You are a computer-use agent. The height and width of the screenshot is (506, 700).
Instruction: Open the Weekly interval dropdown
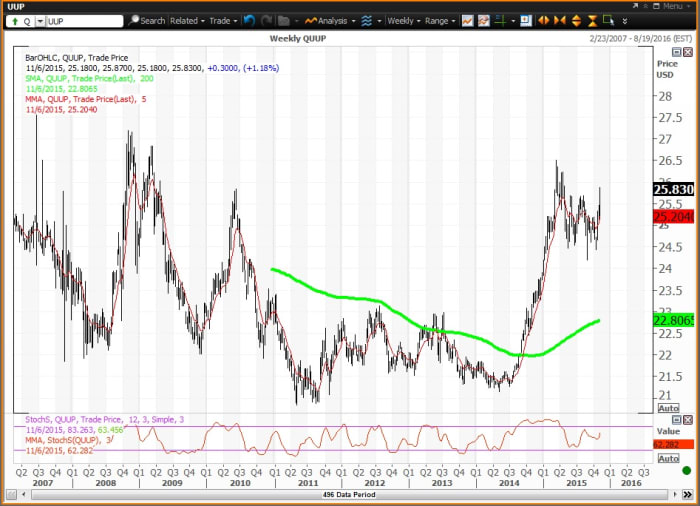403,20
